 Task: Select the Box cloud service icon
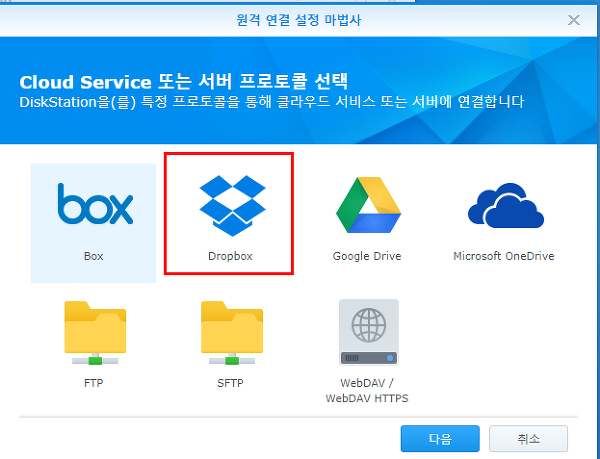click(x=95, y=203)
